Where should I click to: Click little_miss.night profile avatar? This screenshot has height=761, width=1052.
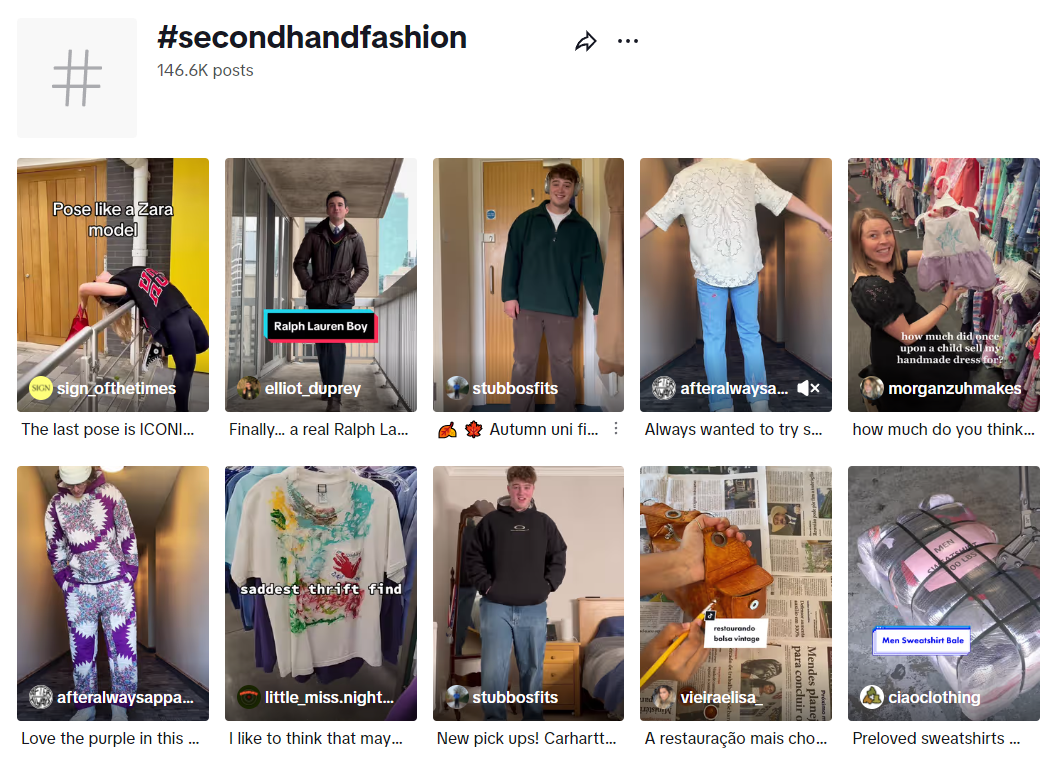click(x=249, y=697)
